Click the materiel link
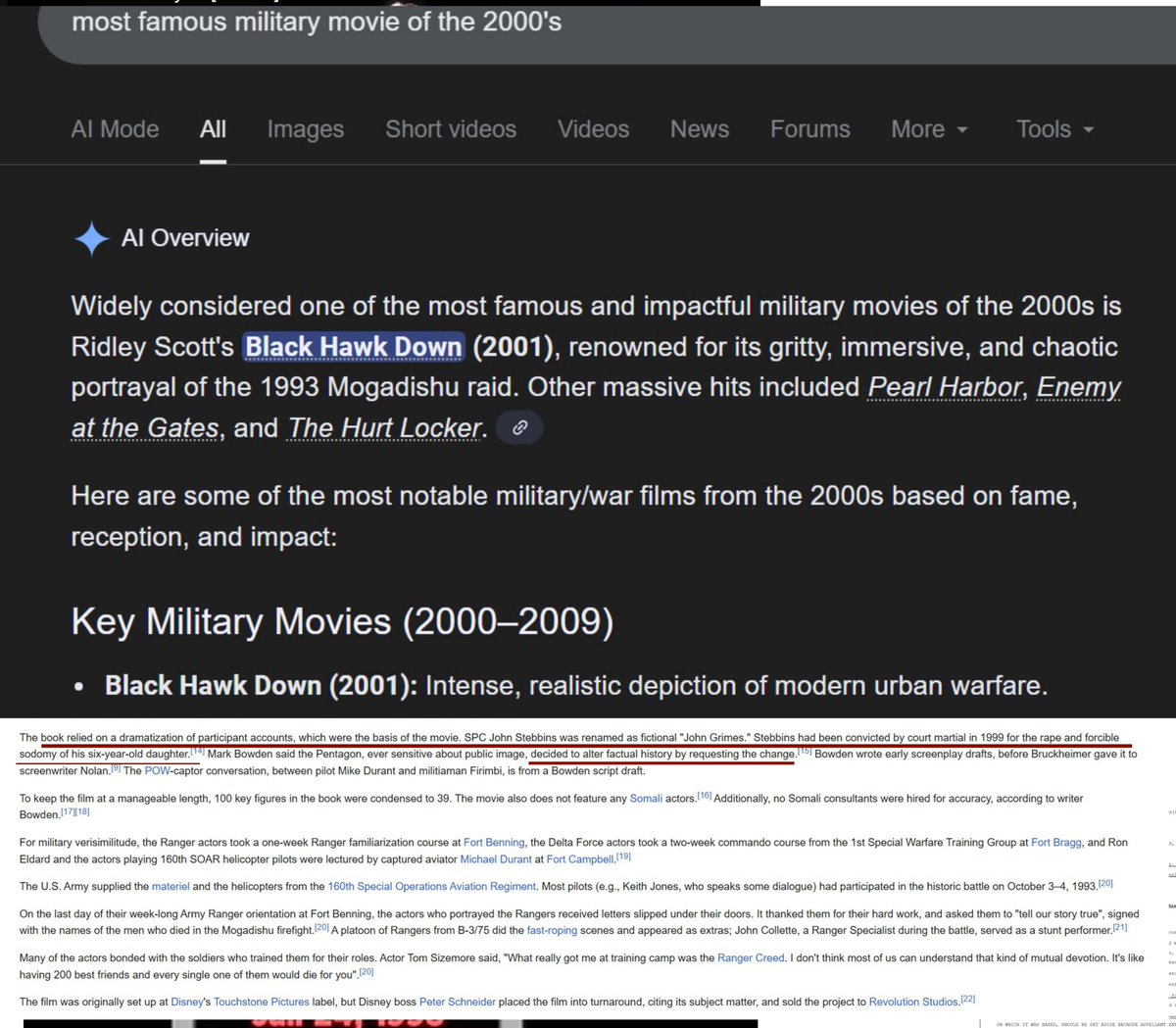1176x1028 pixels. 171,886
